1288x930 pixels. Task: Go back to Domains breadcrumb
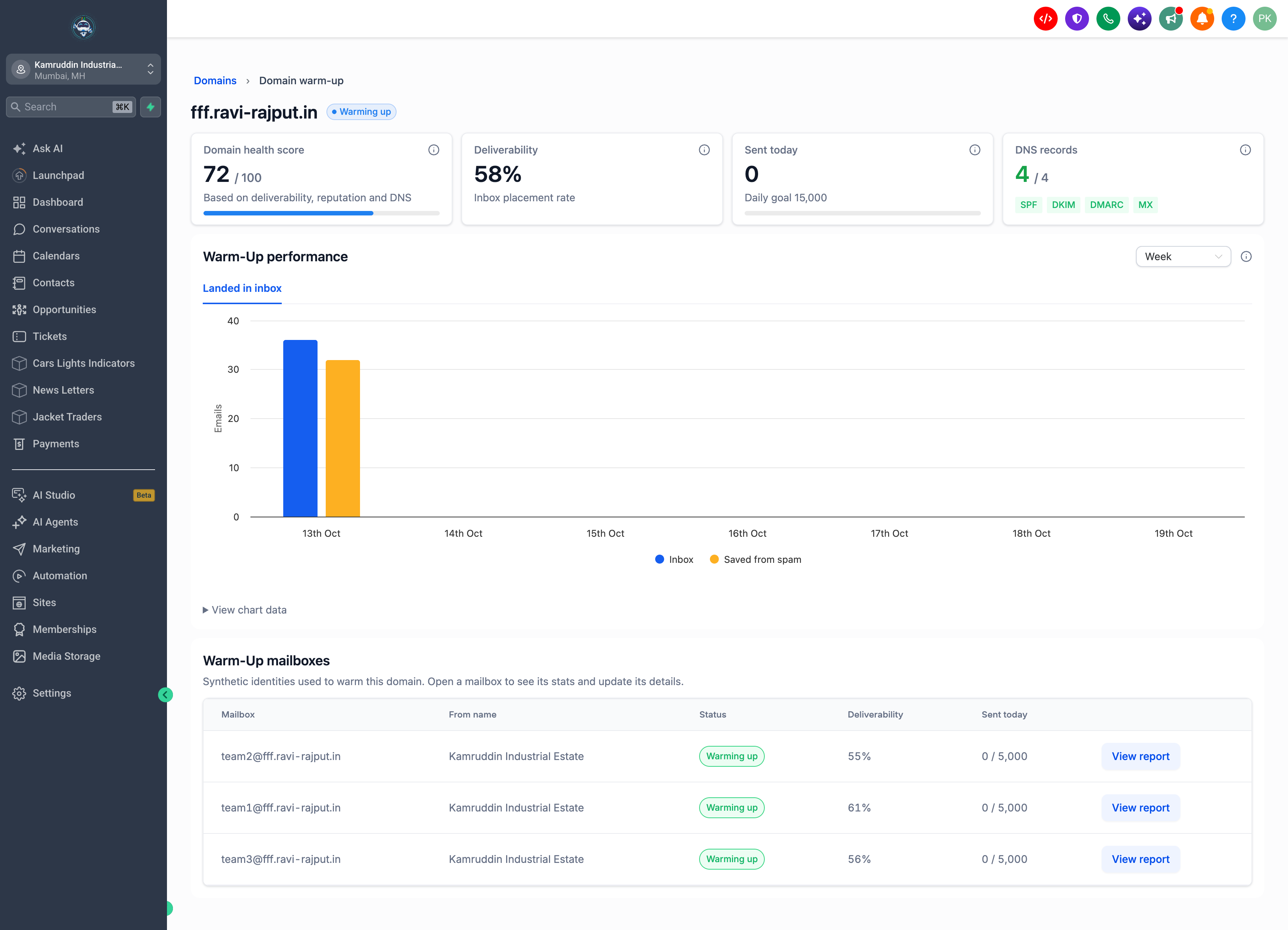coord(215,81)
